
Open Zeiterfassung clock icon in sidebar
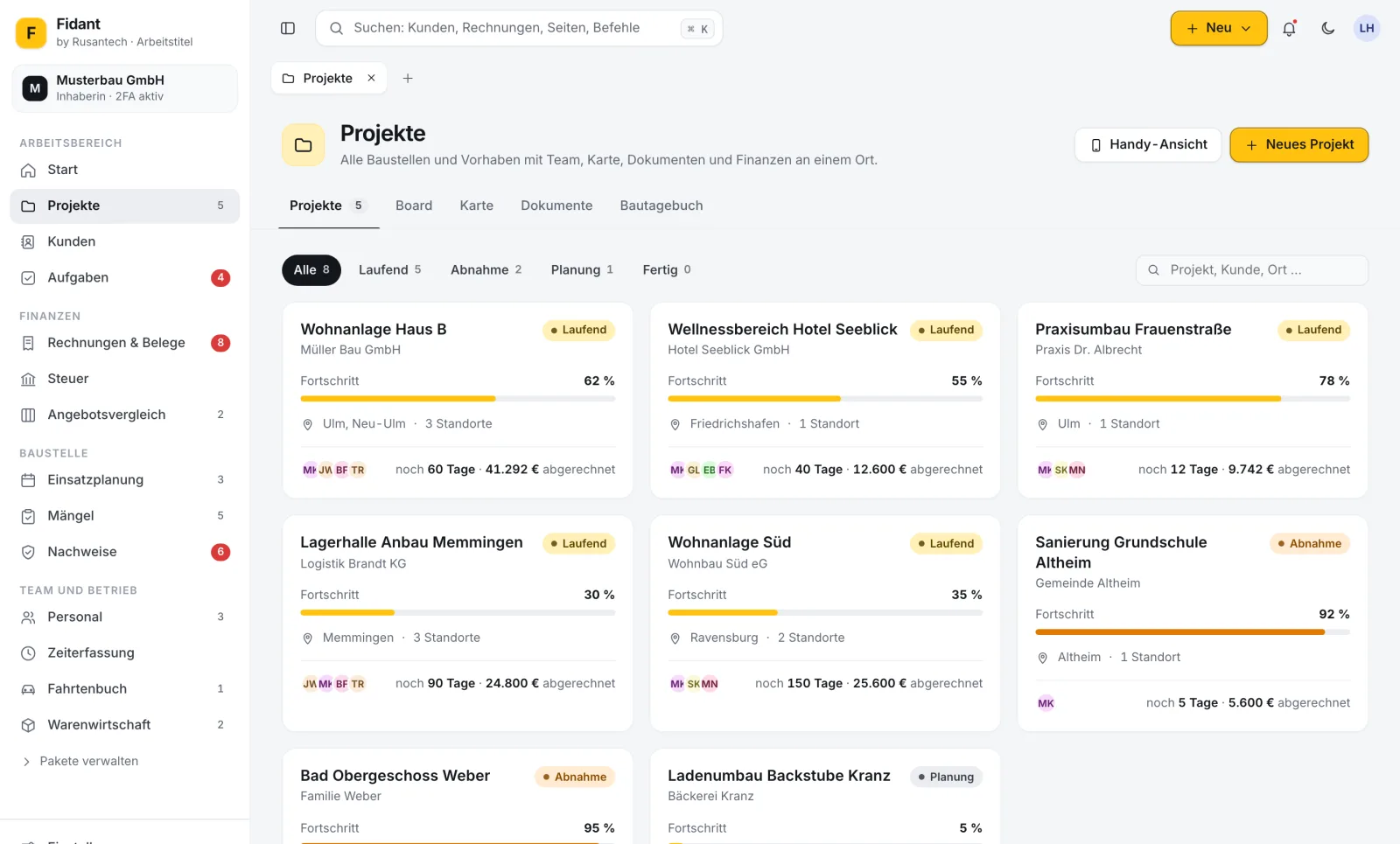point(28,653)
